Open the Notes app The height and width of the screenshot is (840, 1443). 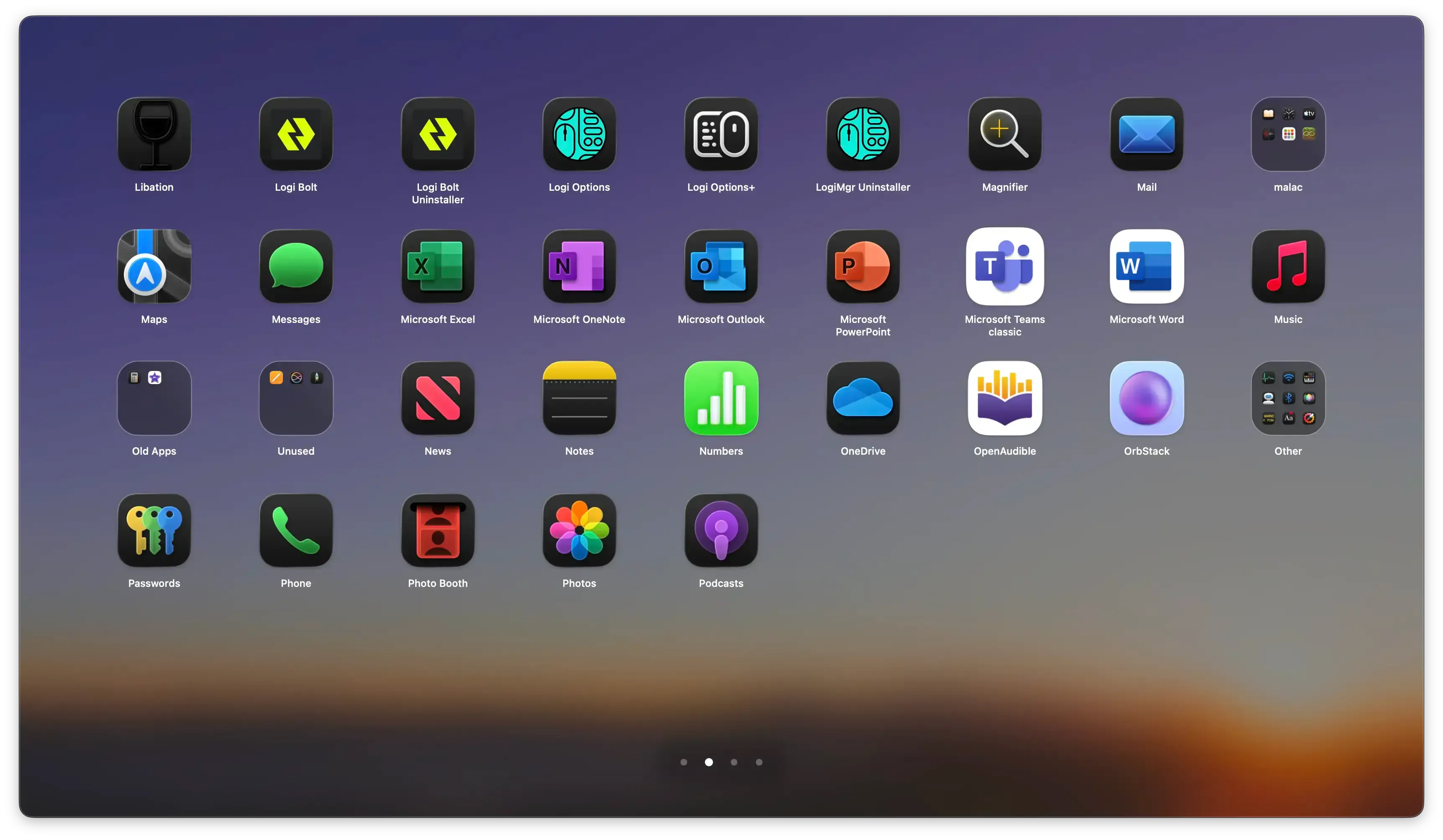click(580, 398)
